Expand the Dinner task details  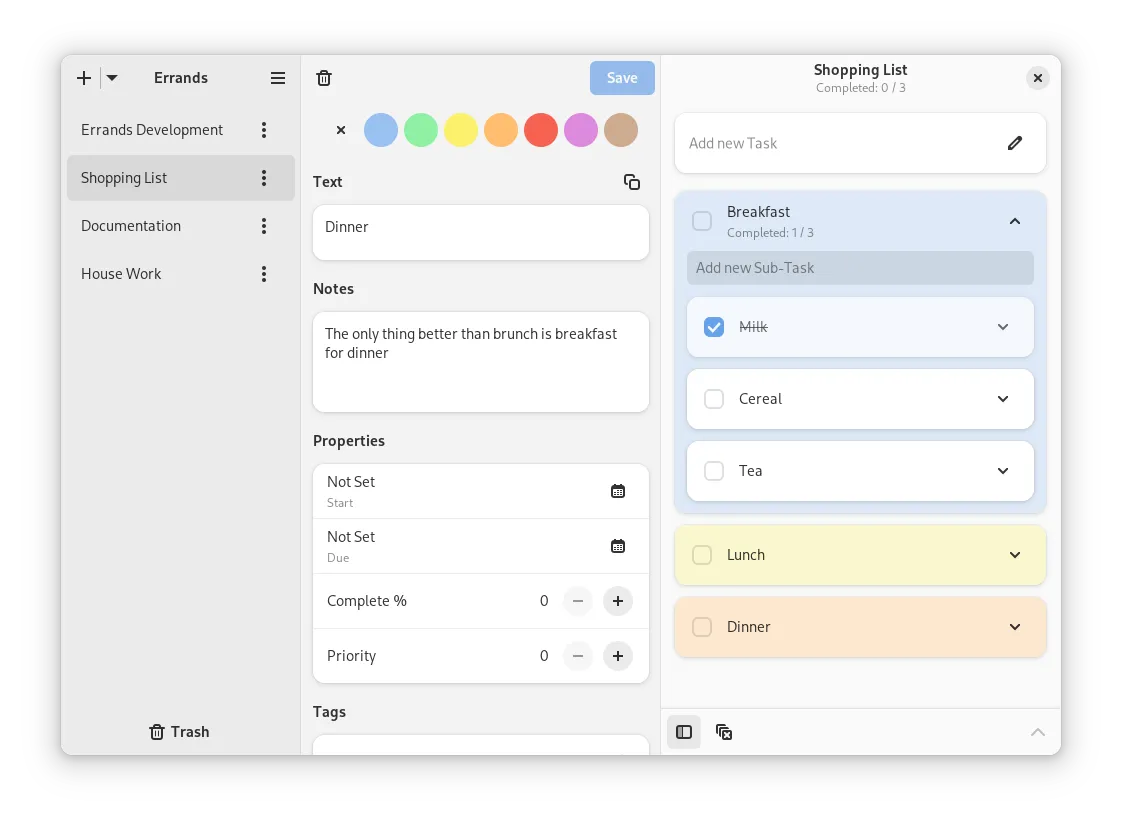coord(1015,627)
